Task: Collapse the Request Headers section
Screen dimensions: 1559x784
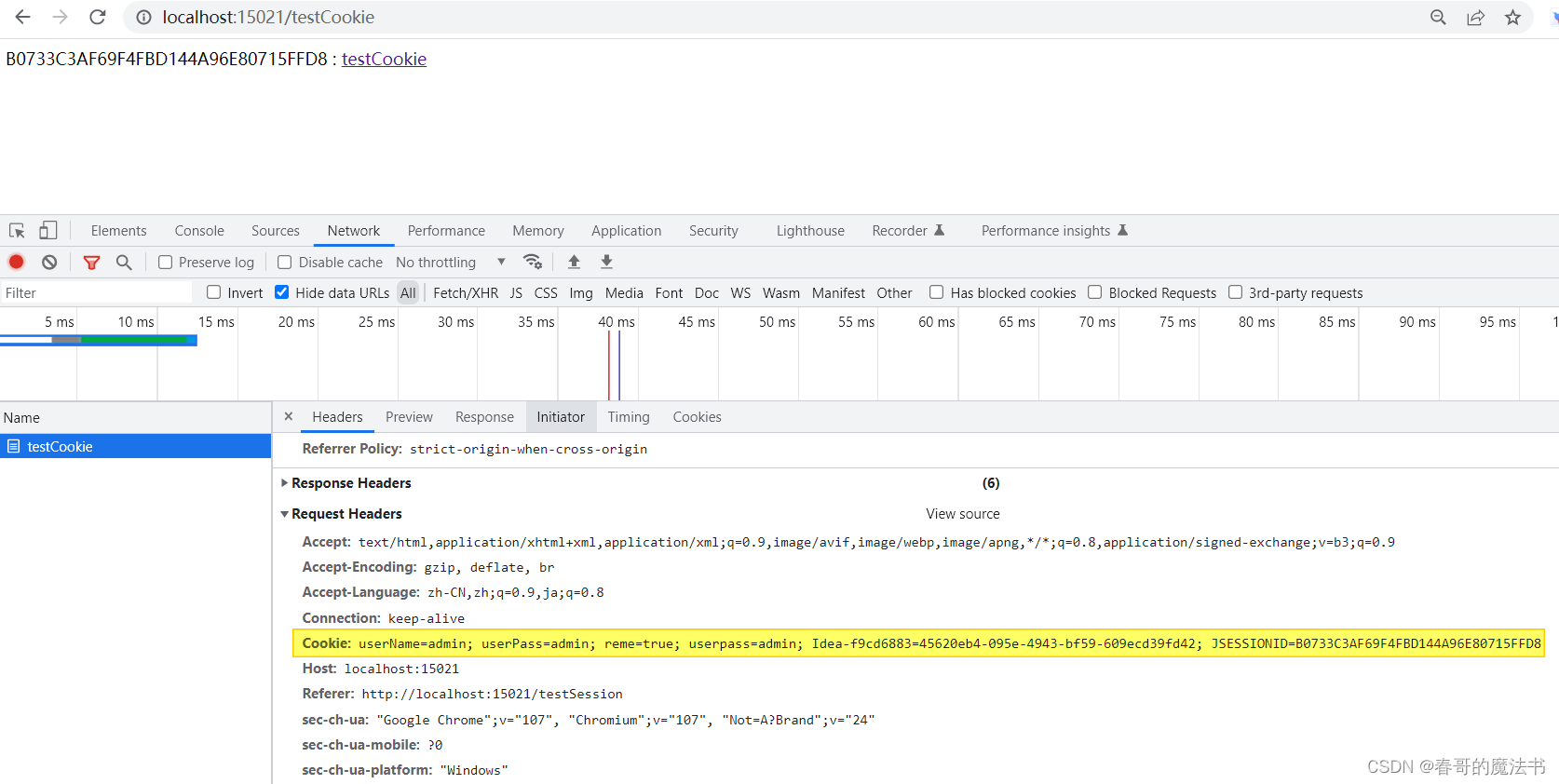Action: pyautogui.click(x=285, y=514)
